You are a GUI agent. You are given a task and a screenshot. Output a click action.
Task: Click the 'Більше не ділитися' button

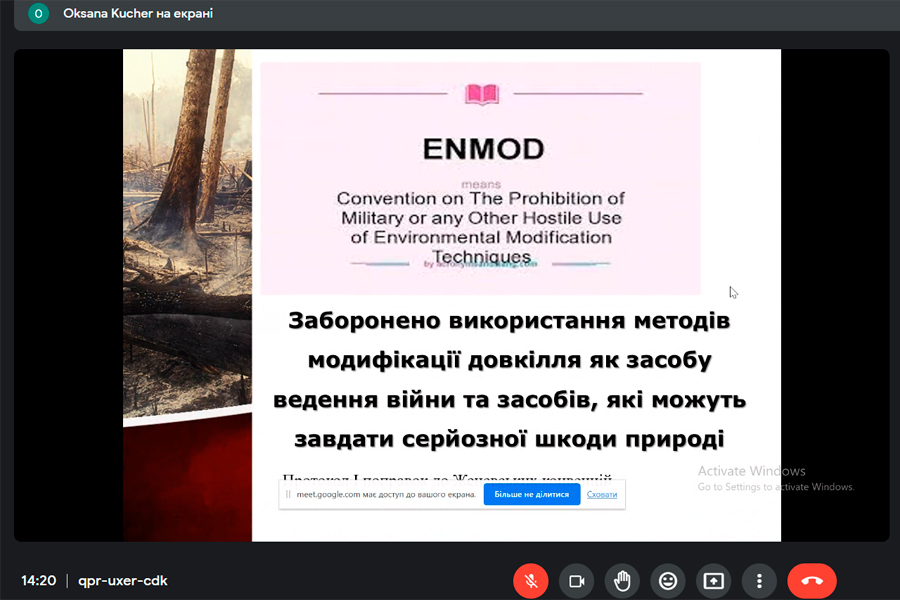point(532,494)
